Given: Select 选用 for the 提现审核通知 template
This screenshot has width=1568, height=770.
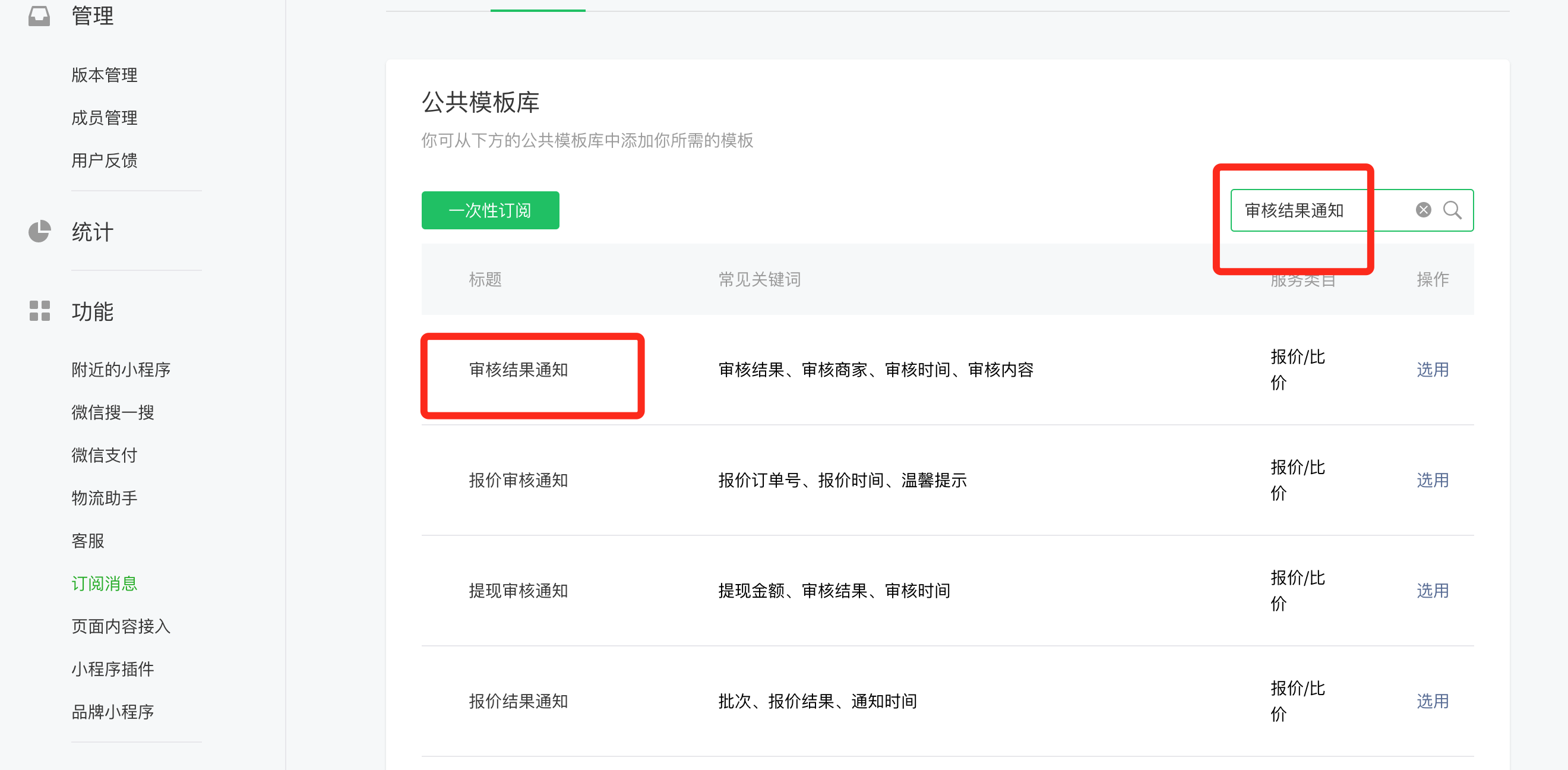Looking at the screenshot, I should 1431,591.
